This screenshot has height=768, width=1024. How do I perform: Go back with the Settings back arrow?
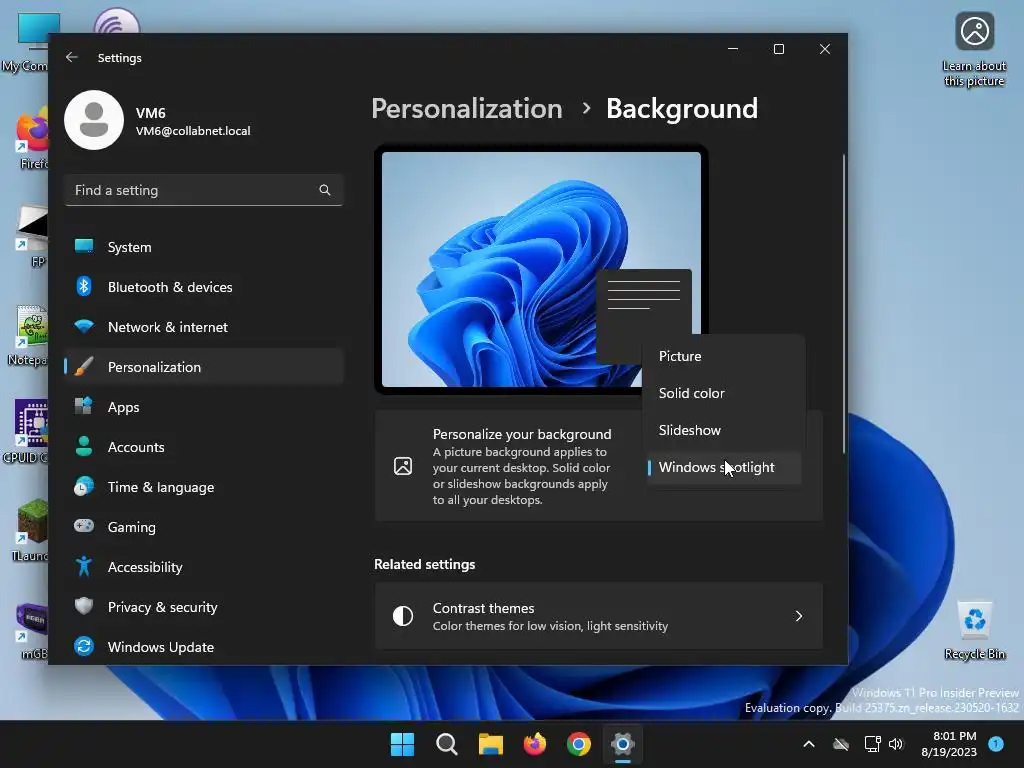pos(72,57)
